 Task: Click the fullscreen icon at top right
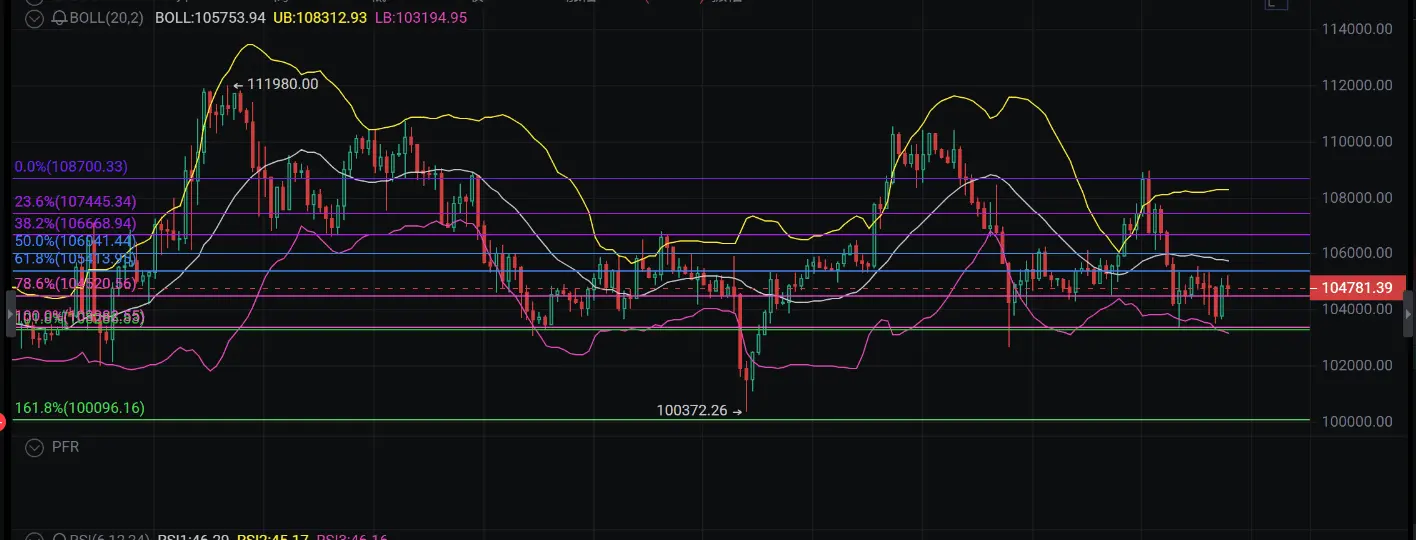(1274, 5)
